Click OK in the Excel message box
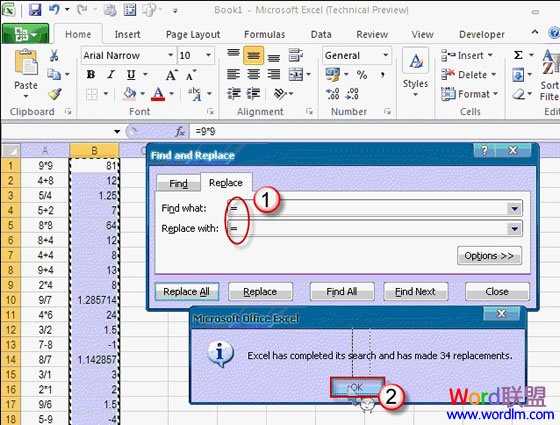The height and width of the screenshot is (425, 560). [357, 387]
